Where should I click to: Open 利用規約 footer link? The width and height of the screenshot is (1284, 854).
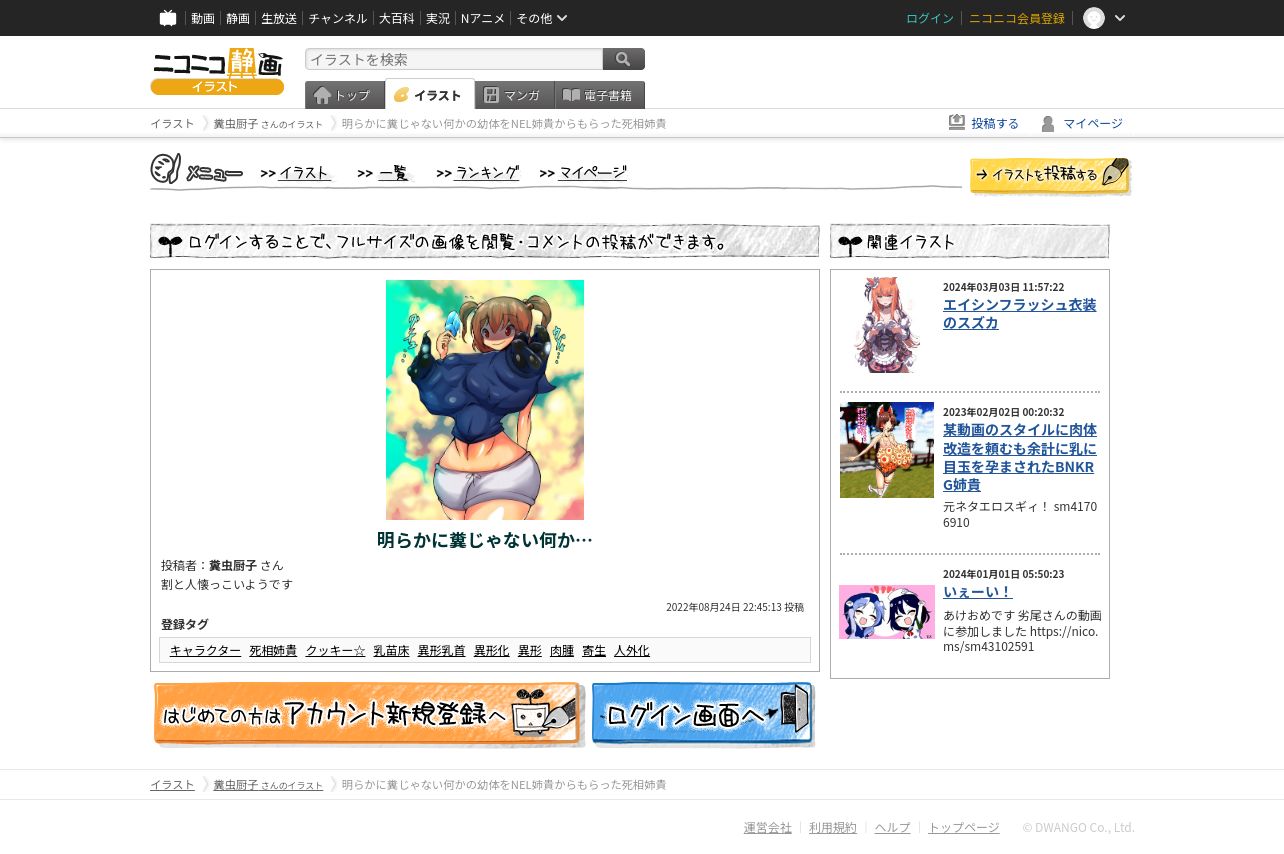tap(833, 827)
